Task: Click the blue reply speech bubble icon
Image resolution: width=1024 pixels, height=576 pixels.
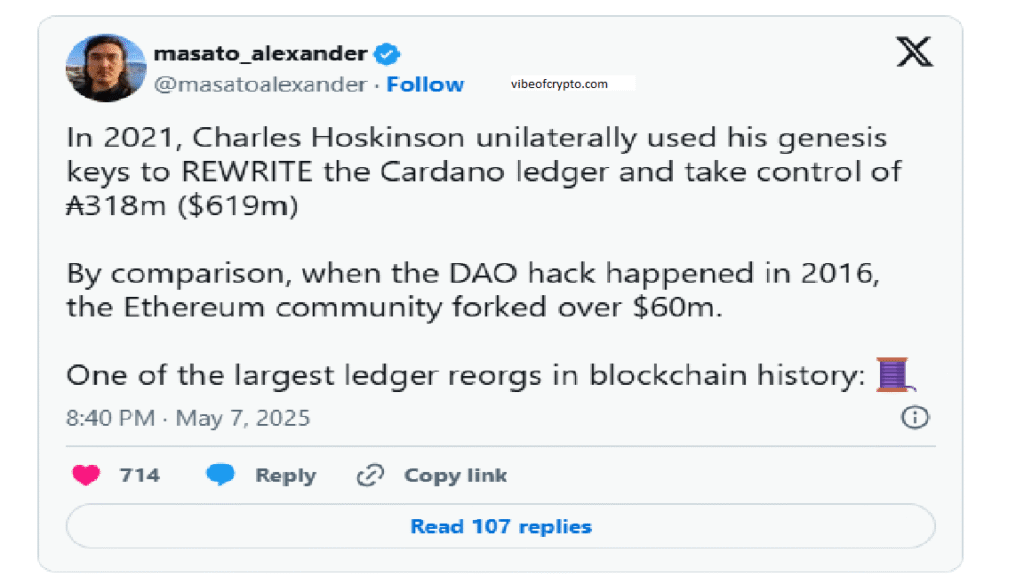Action: point(220,476)
